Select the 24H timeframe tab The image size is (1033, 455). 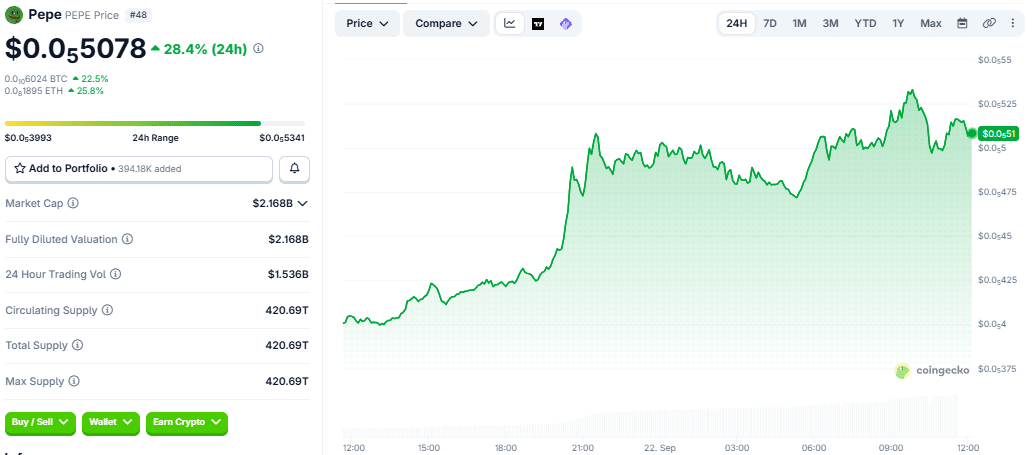click(x=737, y=24)
